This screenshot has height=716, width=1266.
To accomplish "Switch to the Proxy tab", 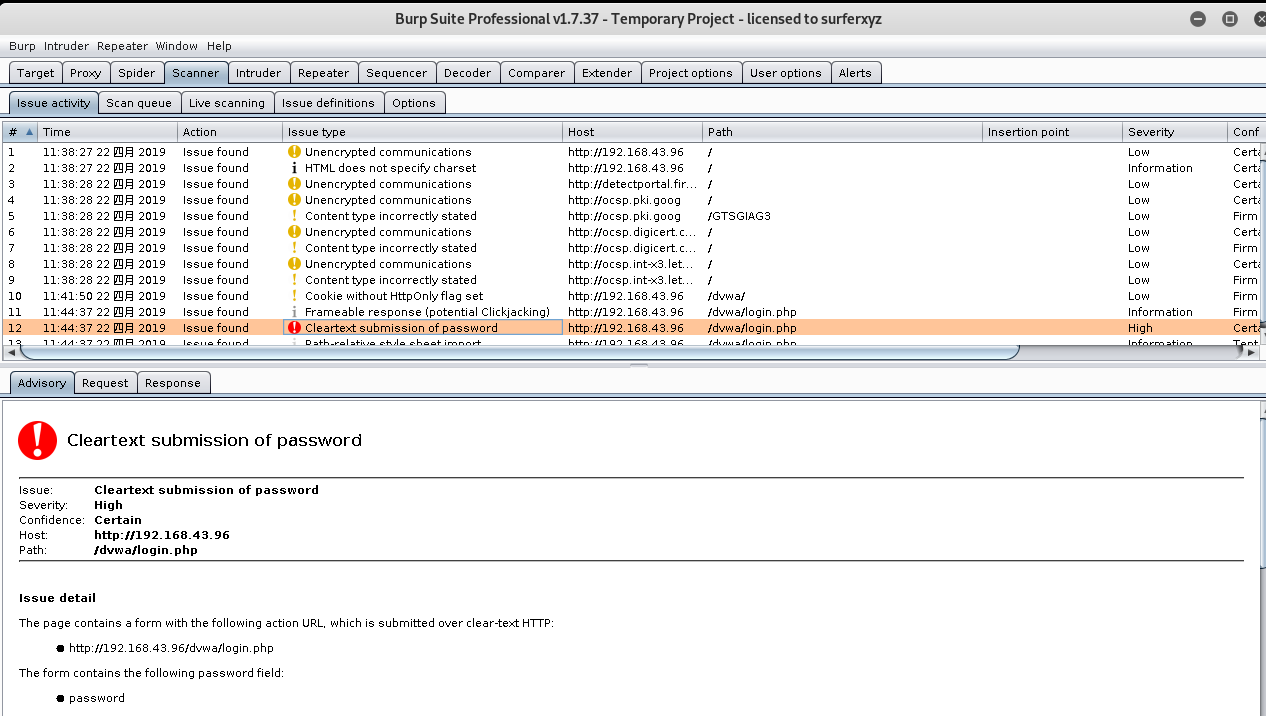I will (x=86, y=73).
